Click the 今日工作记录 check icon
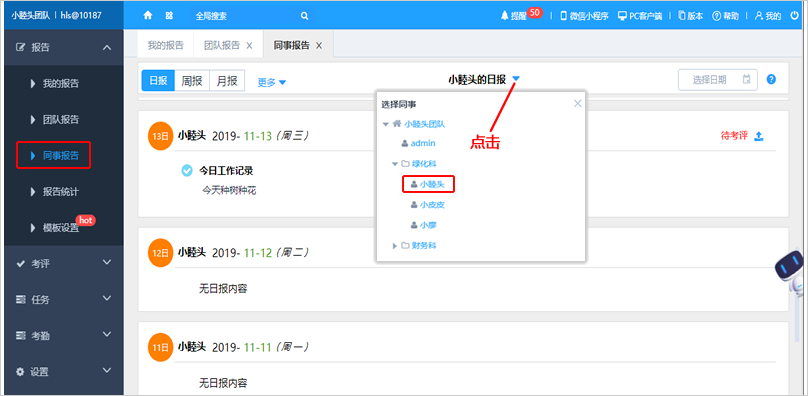 (x=187, y=171)
